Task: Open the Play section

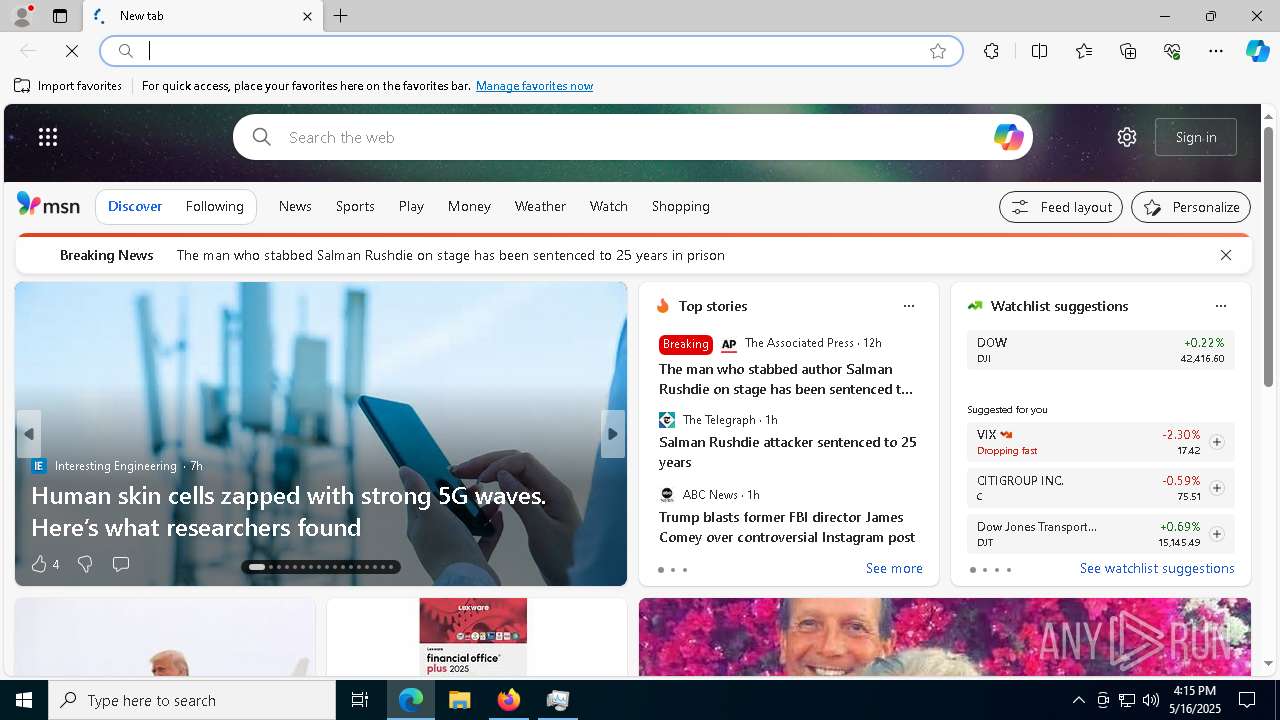Action: (411, 206)
